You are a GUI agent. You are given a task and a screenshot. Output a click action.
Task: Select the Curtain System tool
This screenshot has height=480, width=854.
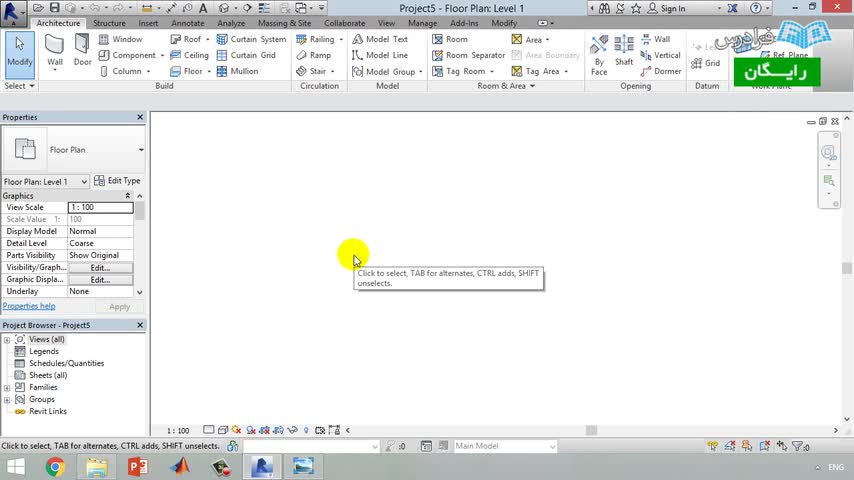[x=251, y=39]
